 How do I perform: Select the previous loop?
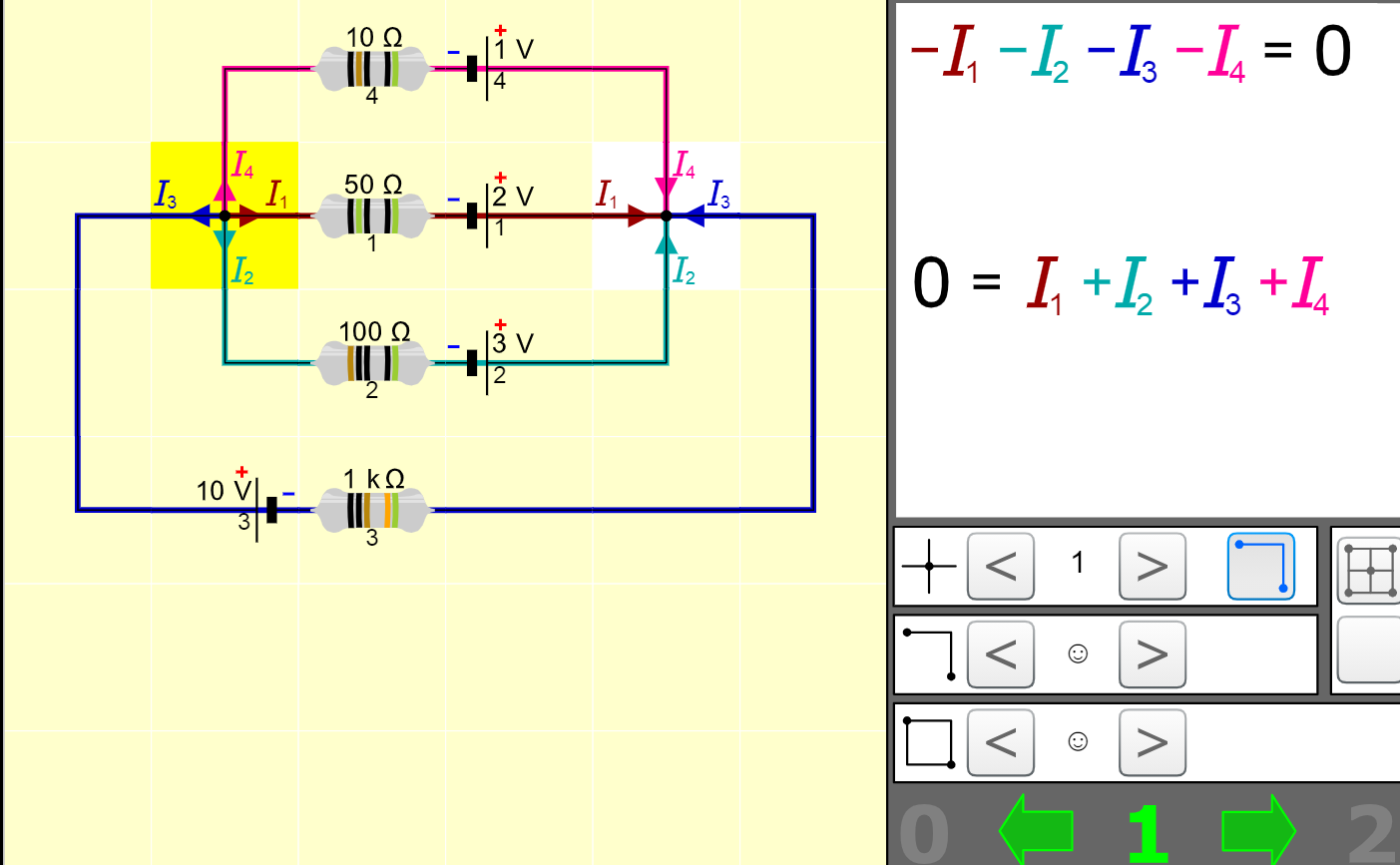[x=1001, y=742]
